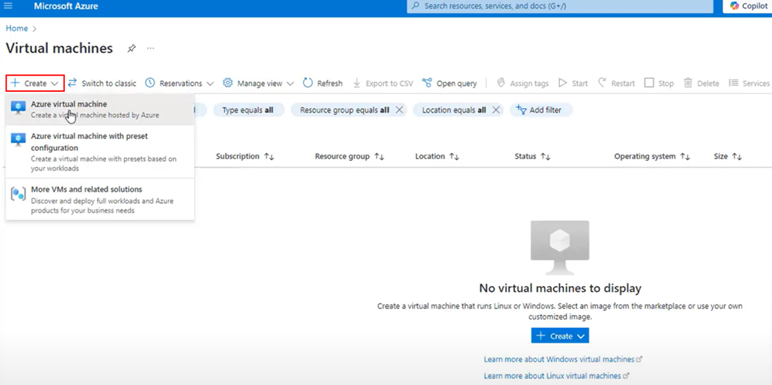Viewport: 772px width, 385px height.
Task: Choose Azure virtual machine menu entry
Action: [x=100, y=109]
